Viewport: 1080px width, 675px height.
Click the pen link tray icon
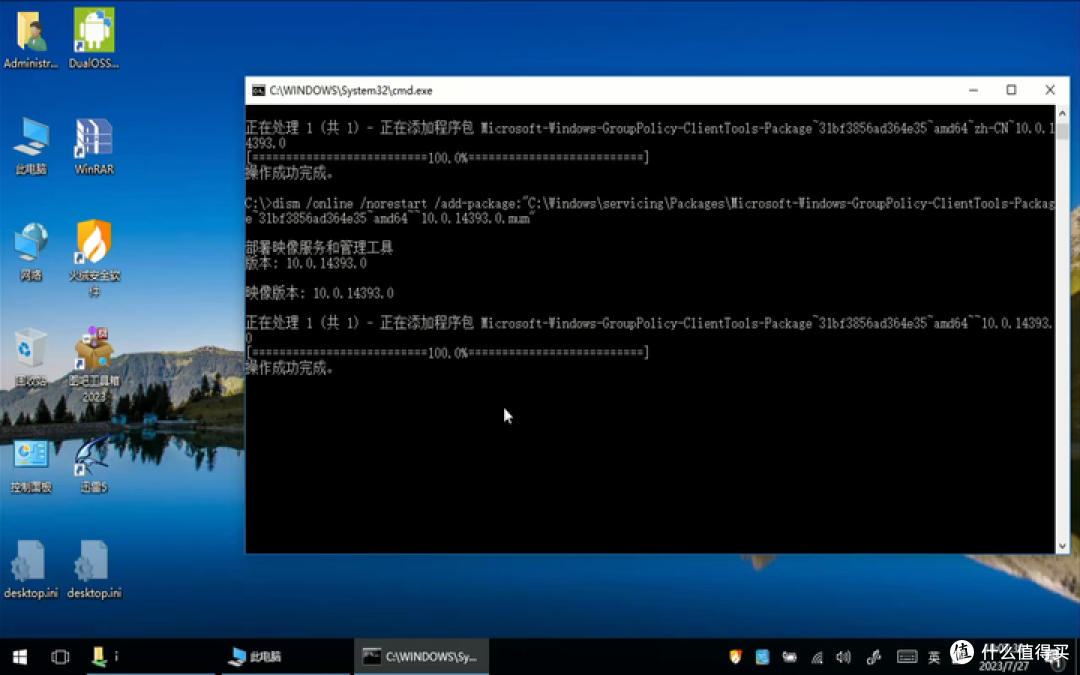pos(874,657)
